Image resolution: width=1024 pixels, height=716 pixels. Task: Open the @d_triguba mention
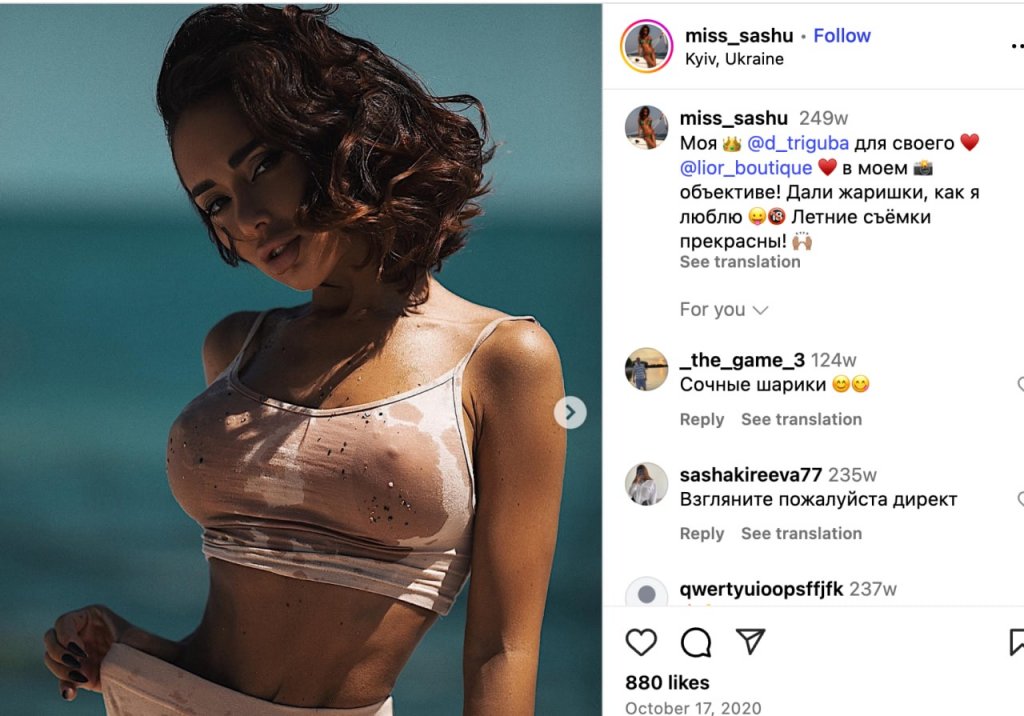coord(797,143)
